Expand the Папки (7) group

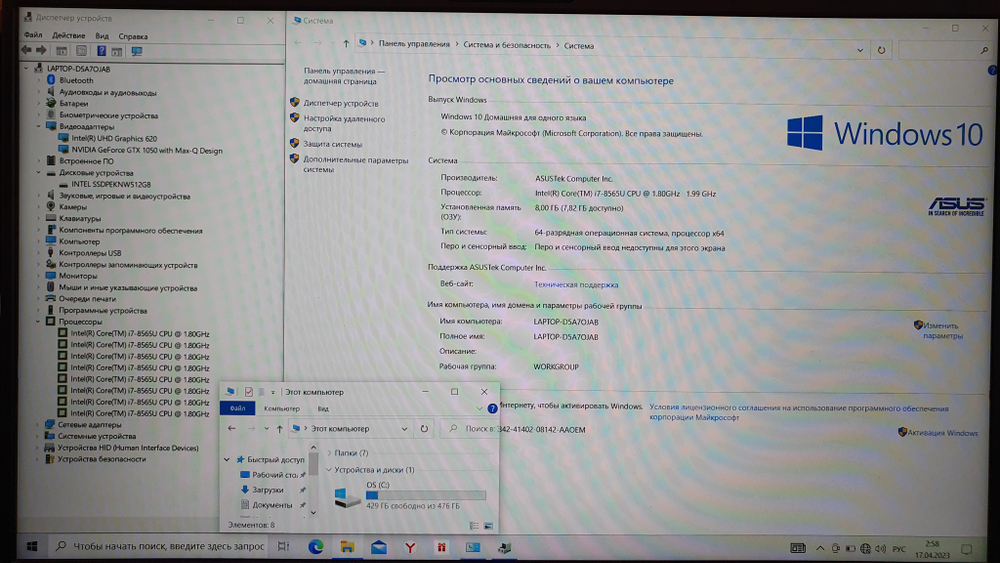(329, 453)
